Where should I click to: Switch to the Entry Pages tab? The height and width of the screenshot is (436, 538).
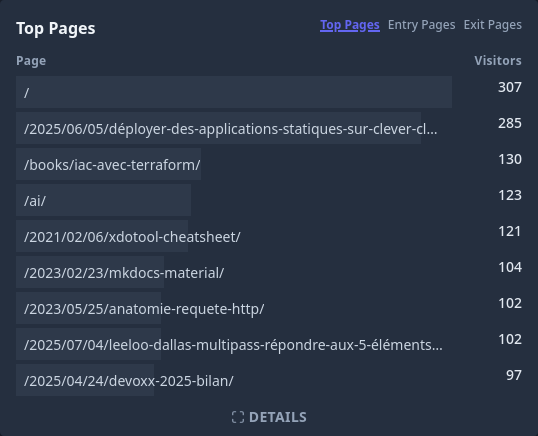point(421,25)
